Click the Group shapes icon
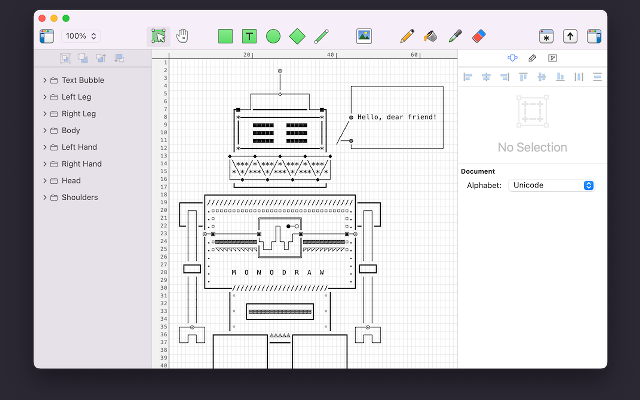The height and width of the screenshot is (400, 640). pos(65,58)
